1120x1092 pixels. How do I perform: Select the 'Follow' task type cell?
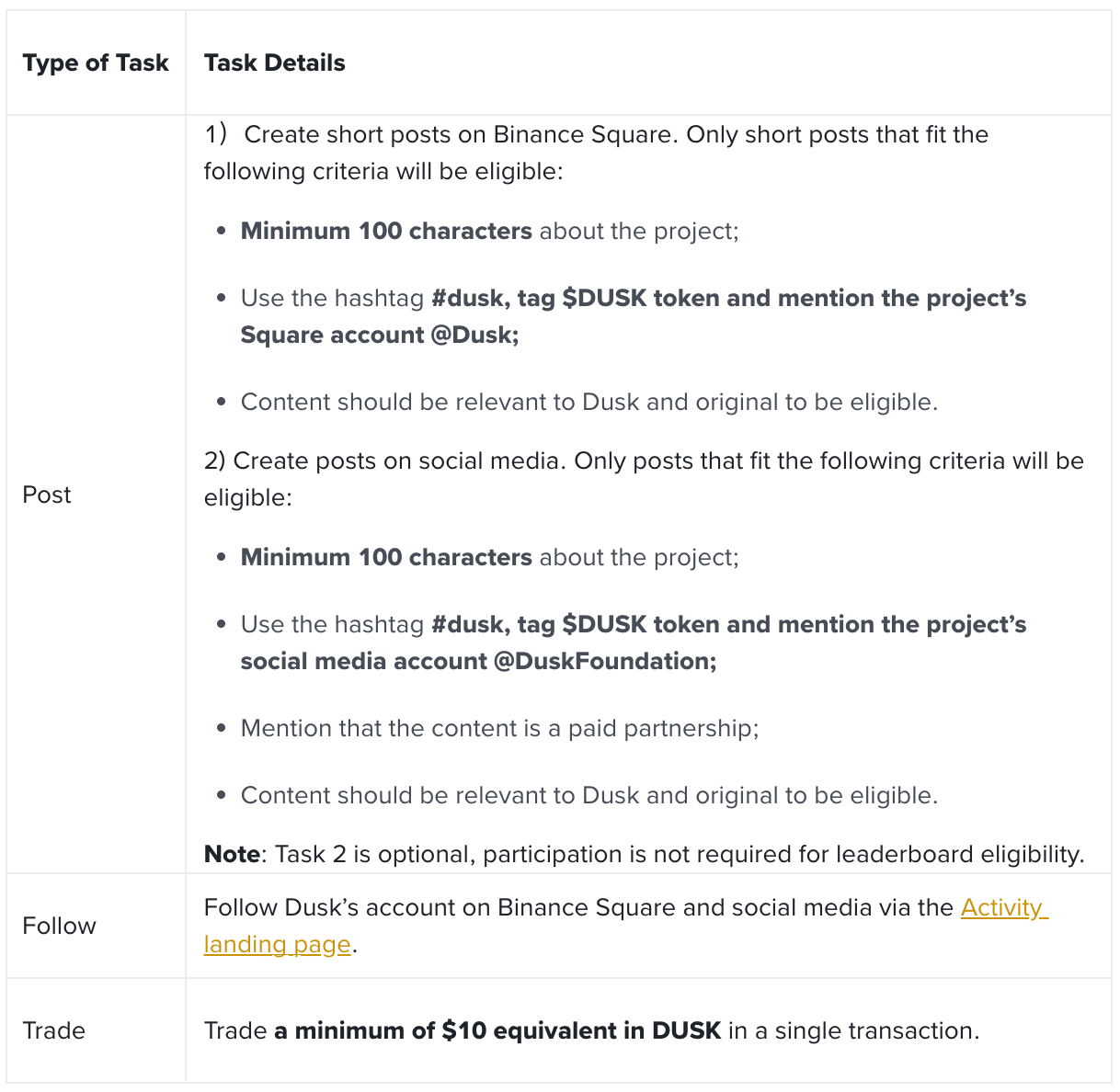[x=59, y=926]
